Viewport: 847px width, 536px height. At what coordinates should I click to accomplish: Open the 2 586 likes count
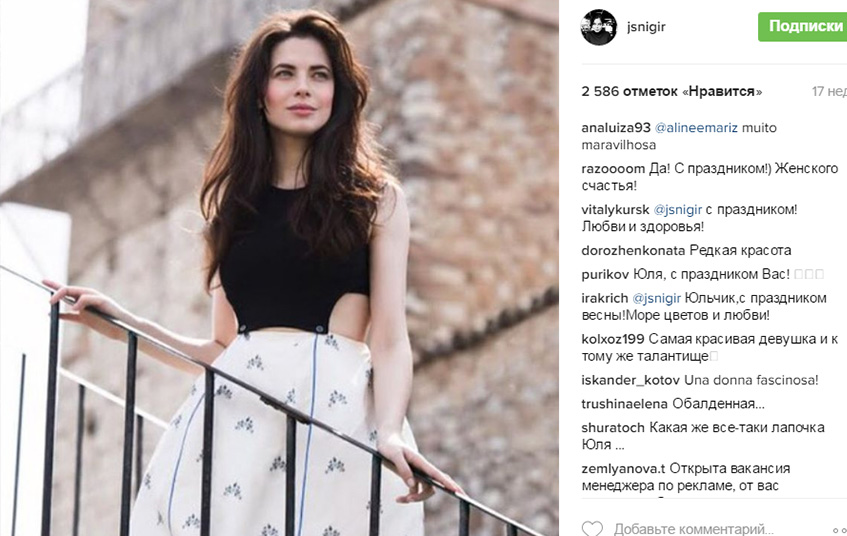click(x=671, y=91)
